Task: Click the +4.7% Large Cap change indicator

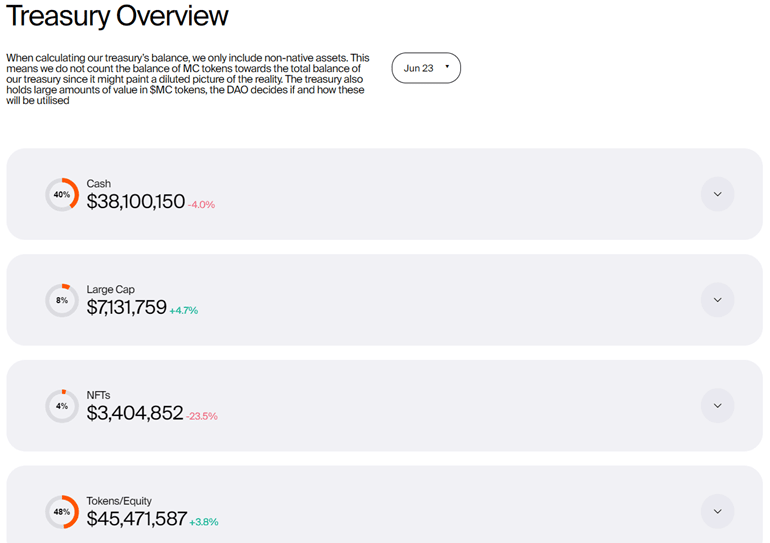Action: [184, 310]
